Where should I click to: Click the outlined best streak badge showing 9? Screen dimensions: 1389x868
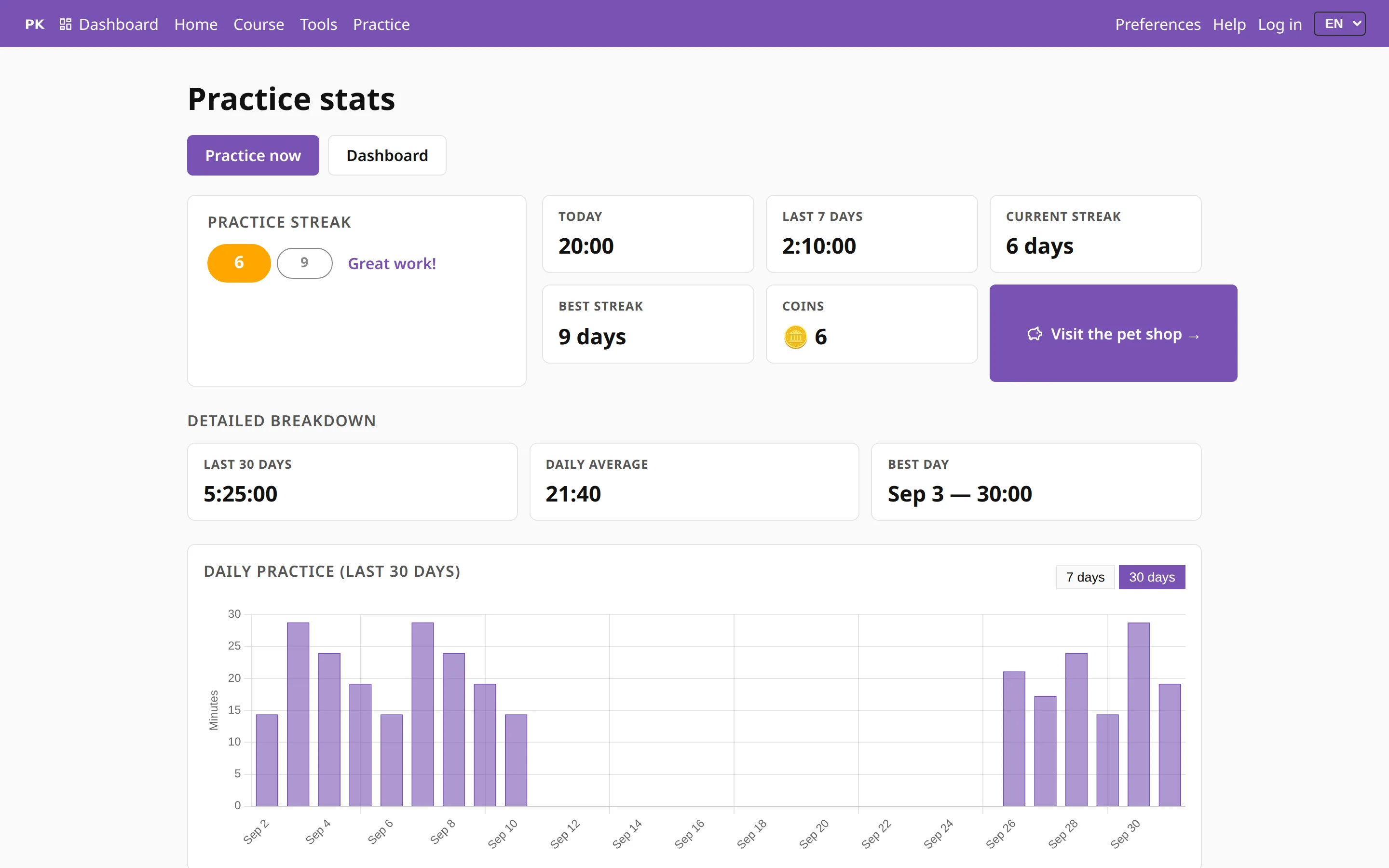304,262
